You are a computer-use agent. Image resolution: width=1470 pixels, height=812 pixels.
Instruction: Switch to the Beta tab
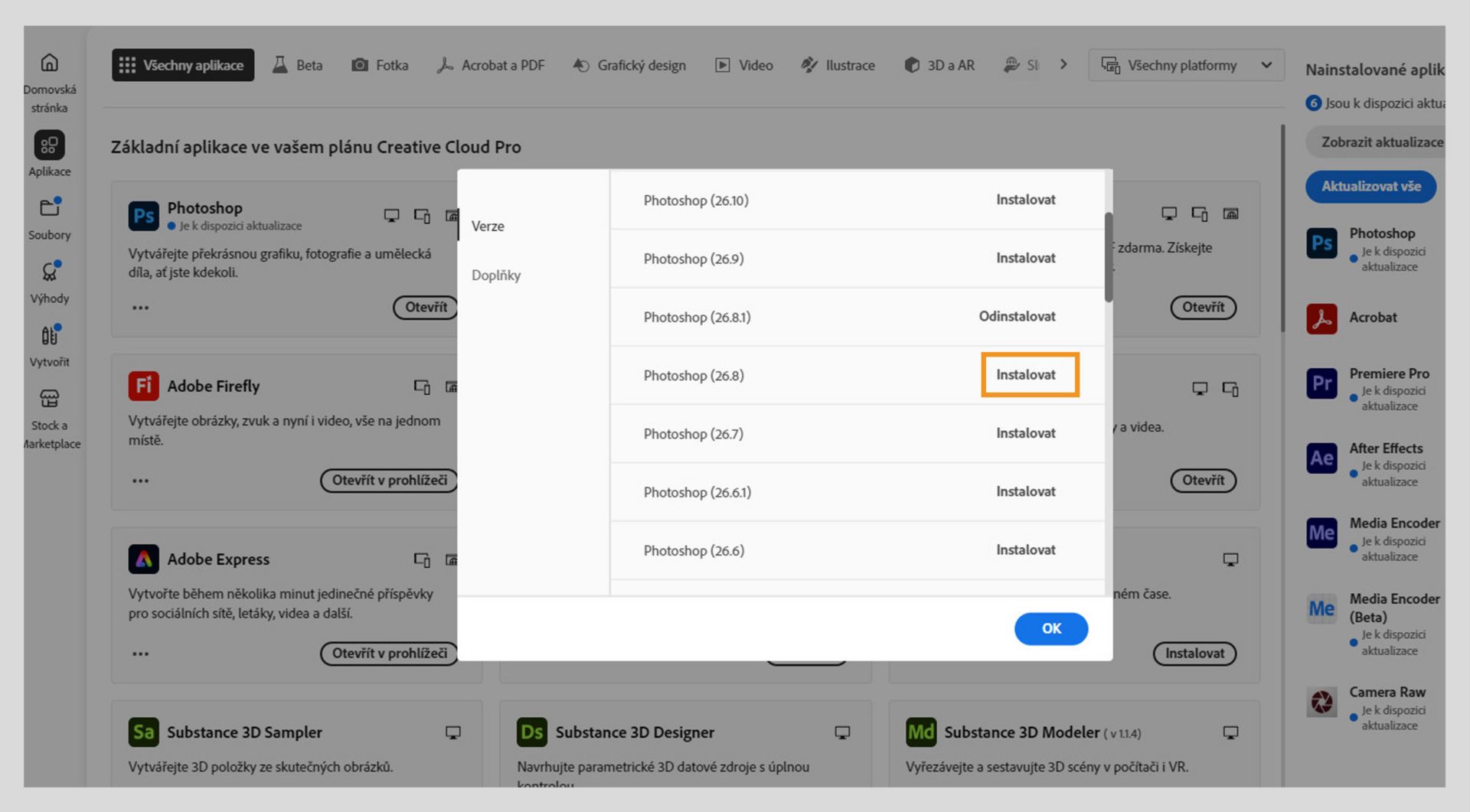pos(298,65)
